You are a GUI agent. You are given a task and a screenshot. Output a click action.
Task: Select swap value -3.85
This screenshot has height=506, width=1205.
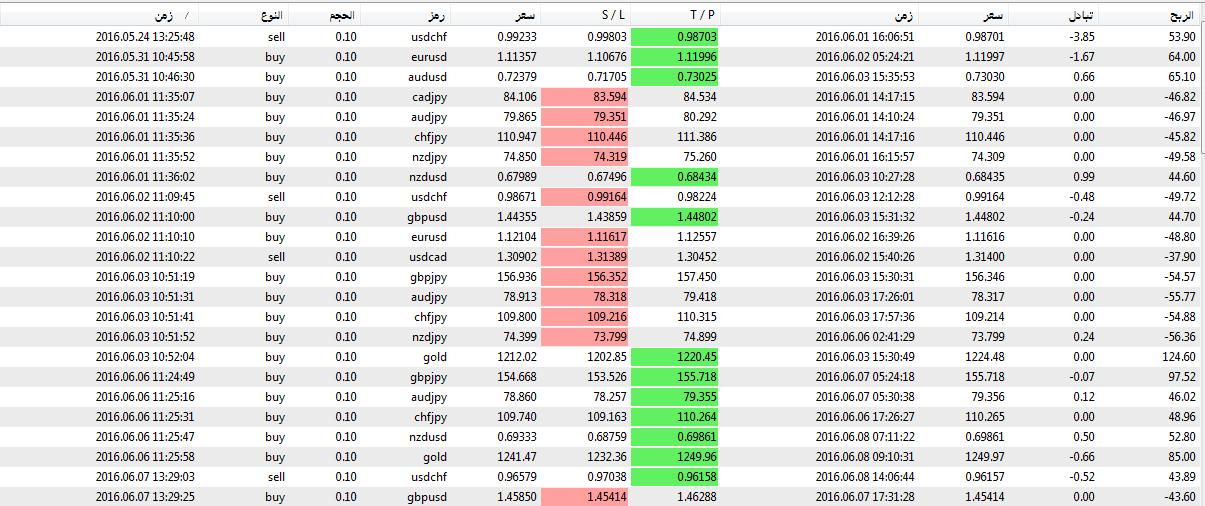(x=1082, y=37)
